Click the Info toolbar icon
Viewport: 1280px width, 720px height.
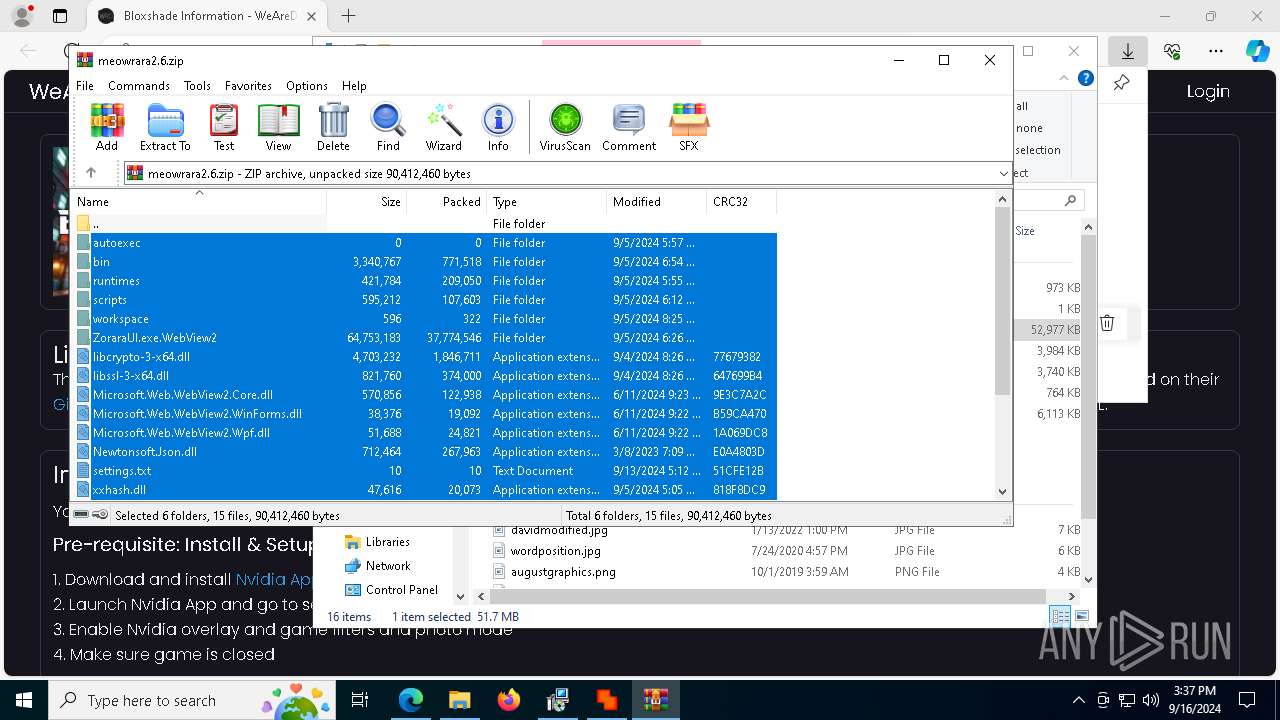tap(498, 127)
